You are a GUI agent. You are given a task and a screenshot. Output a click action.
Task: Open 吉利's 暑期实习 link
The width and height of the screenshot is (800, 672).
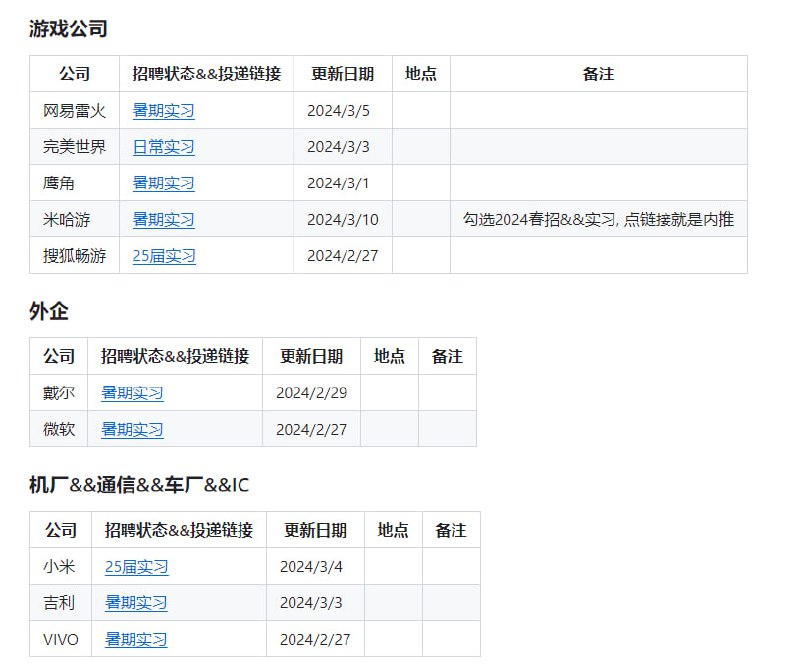point(135,603)
